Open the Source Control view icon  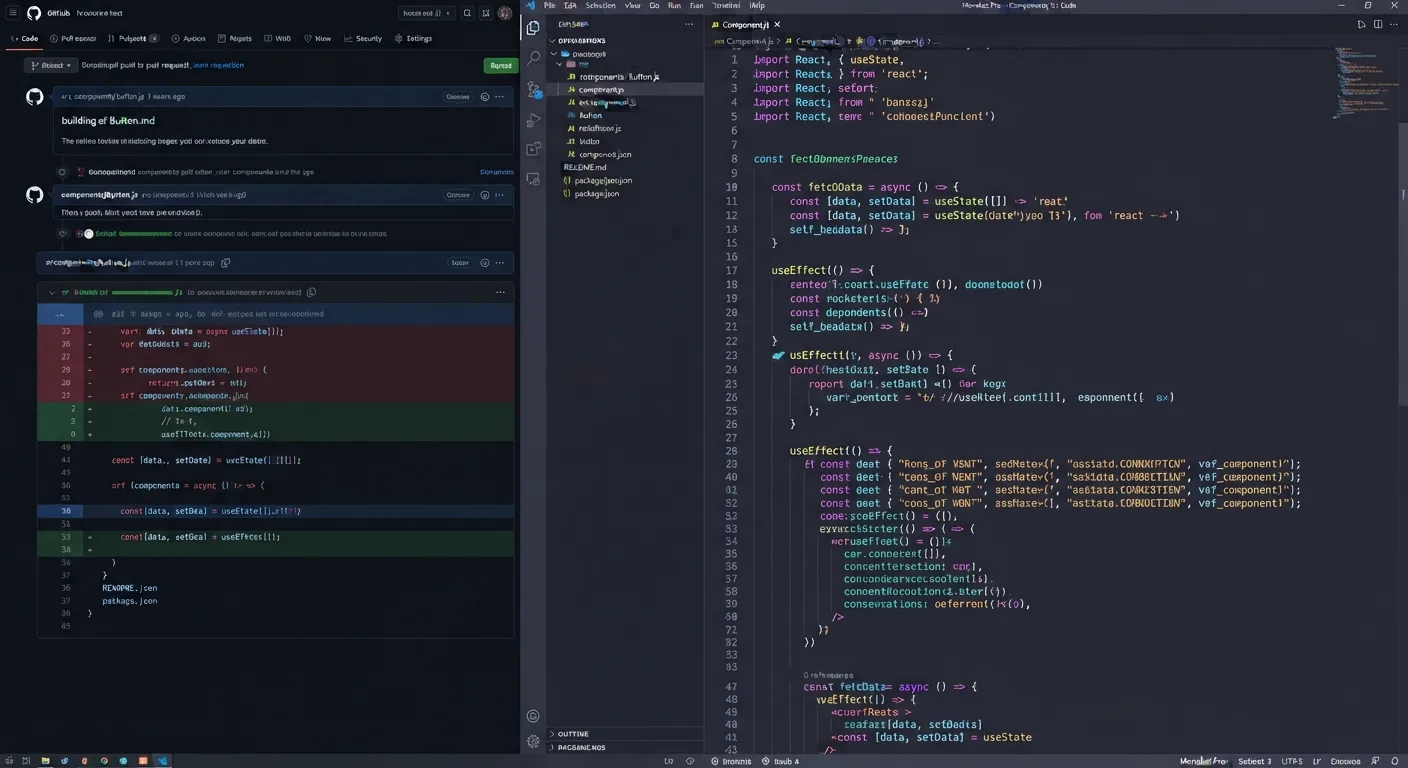533,89
